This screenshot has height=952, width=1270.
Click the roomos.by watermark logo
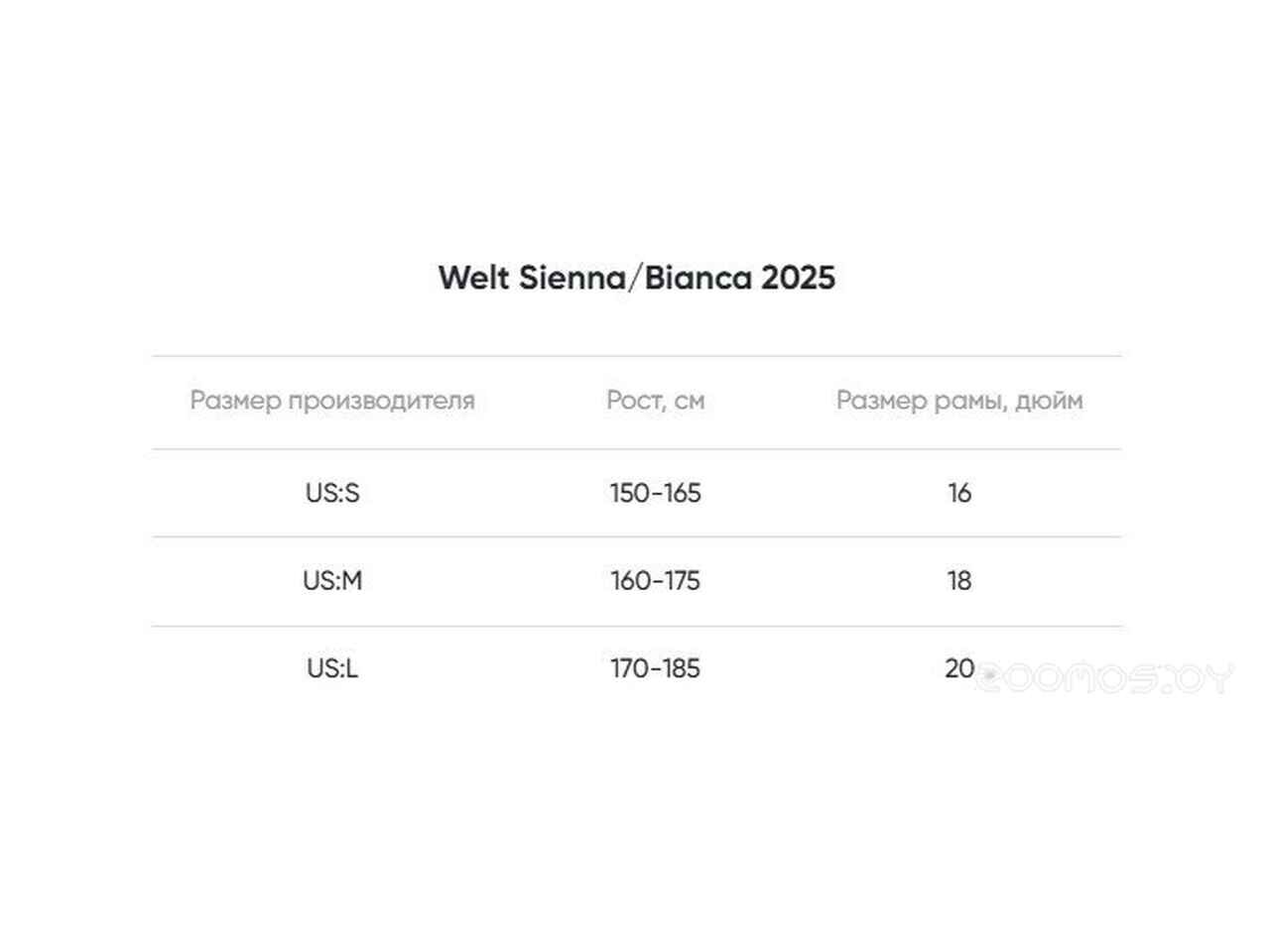[1106, 678]
